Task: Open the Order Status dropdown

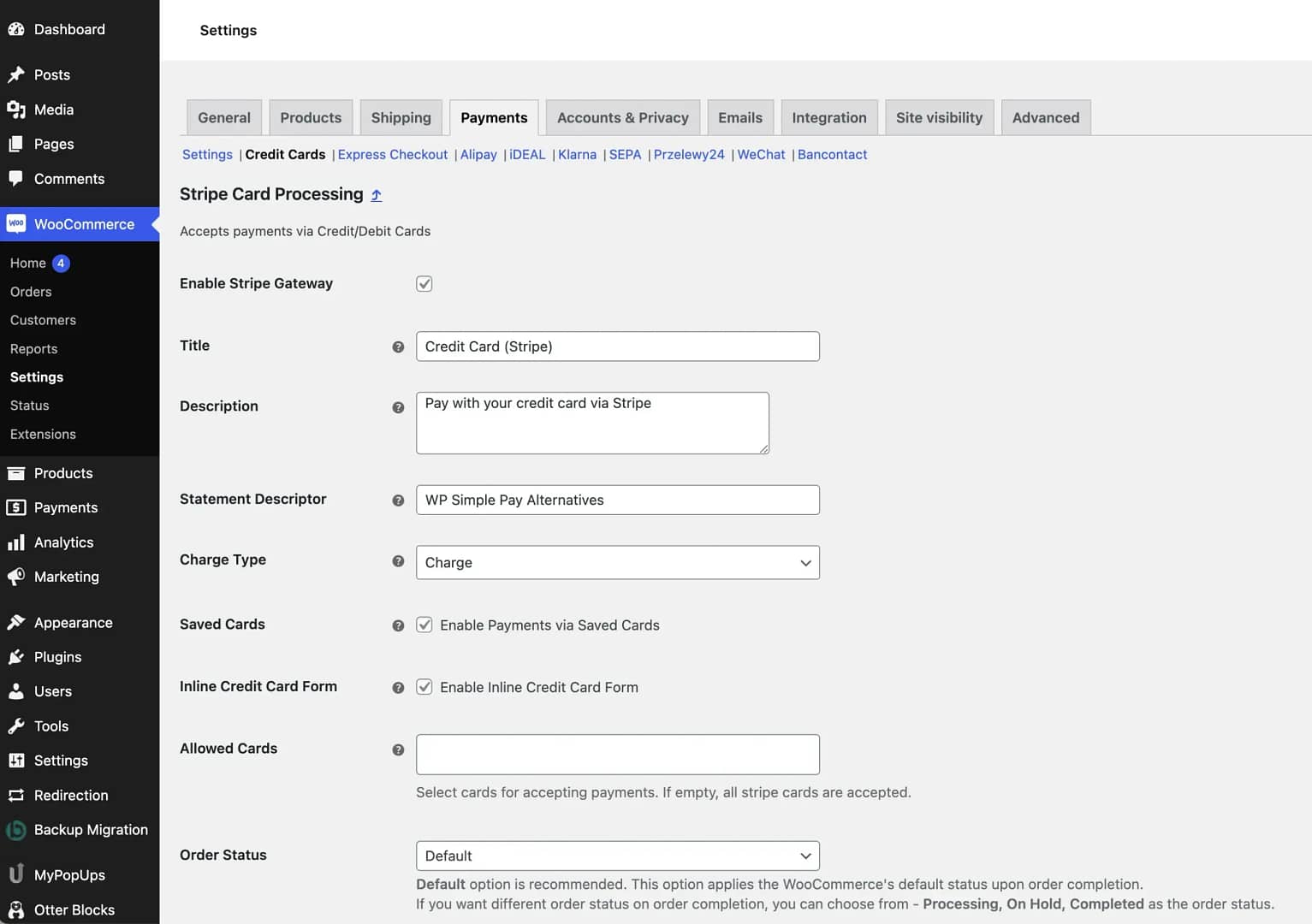Action: 618,856
